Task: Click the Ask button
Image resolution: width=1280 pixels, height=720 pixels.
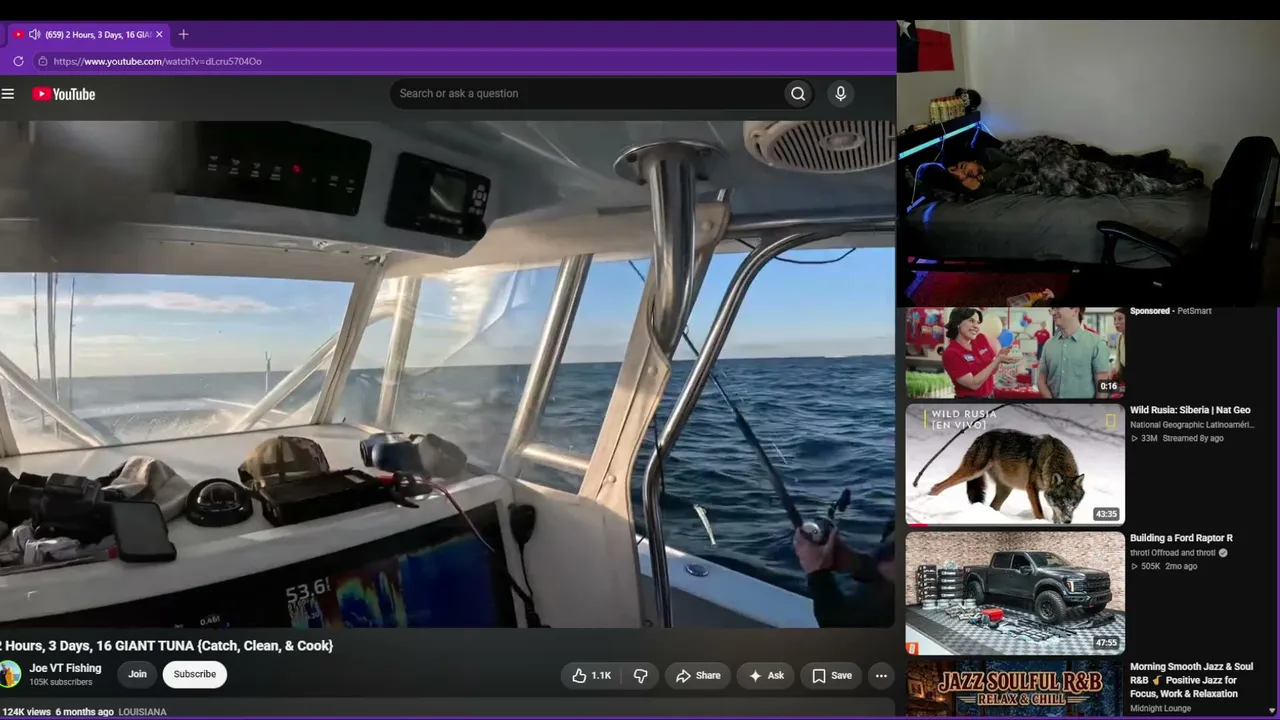Action: pyautogui.click(x=766, y=676)
